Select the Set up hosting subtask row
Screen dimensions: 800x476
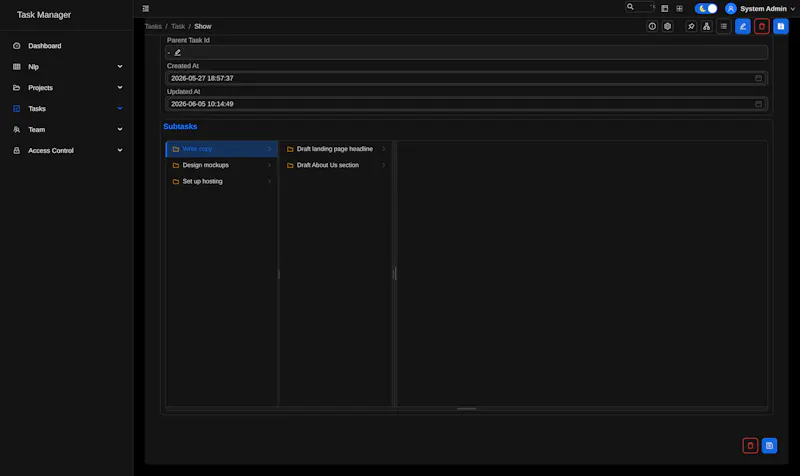(x=222, y=181)
